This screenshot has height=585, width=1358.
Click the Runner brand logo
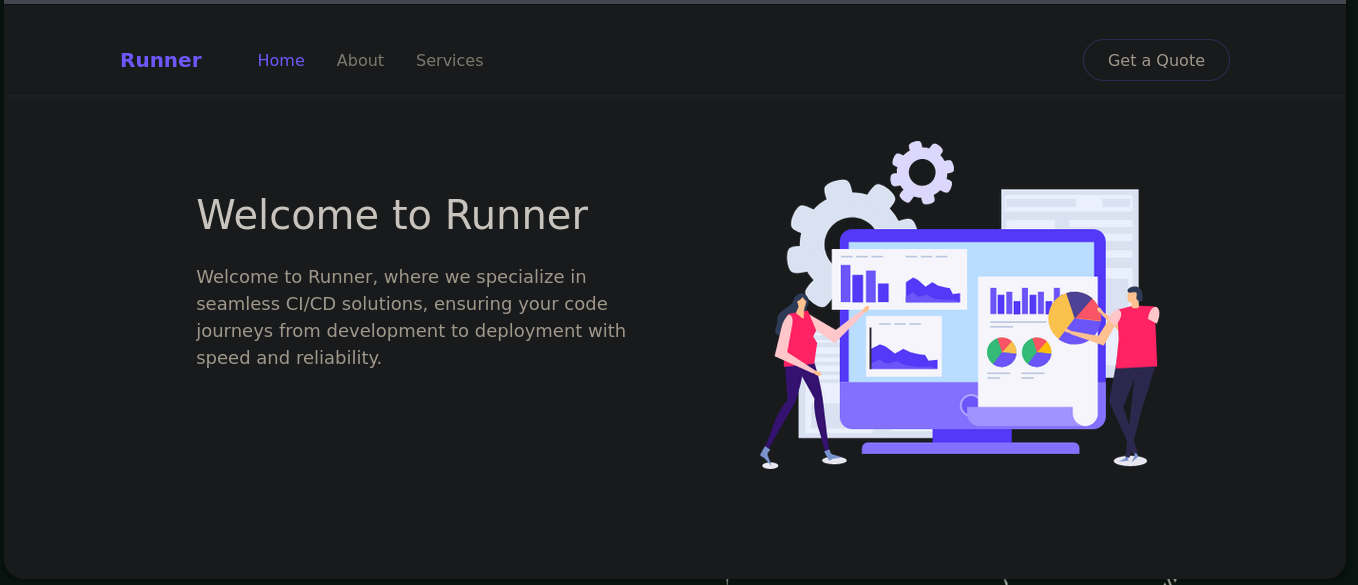[x=160, y=60]
